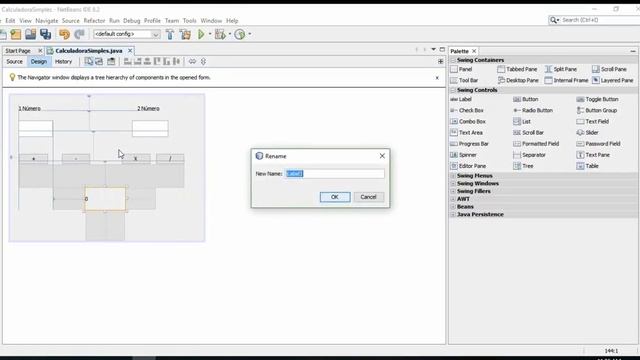
Task: Select the Text Field palette component
Action: (x=593, y=122)
